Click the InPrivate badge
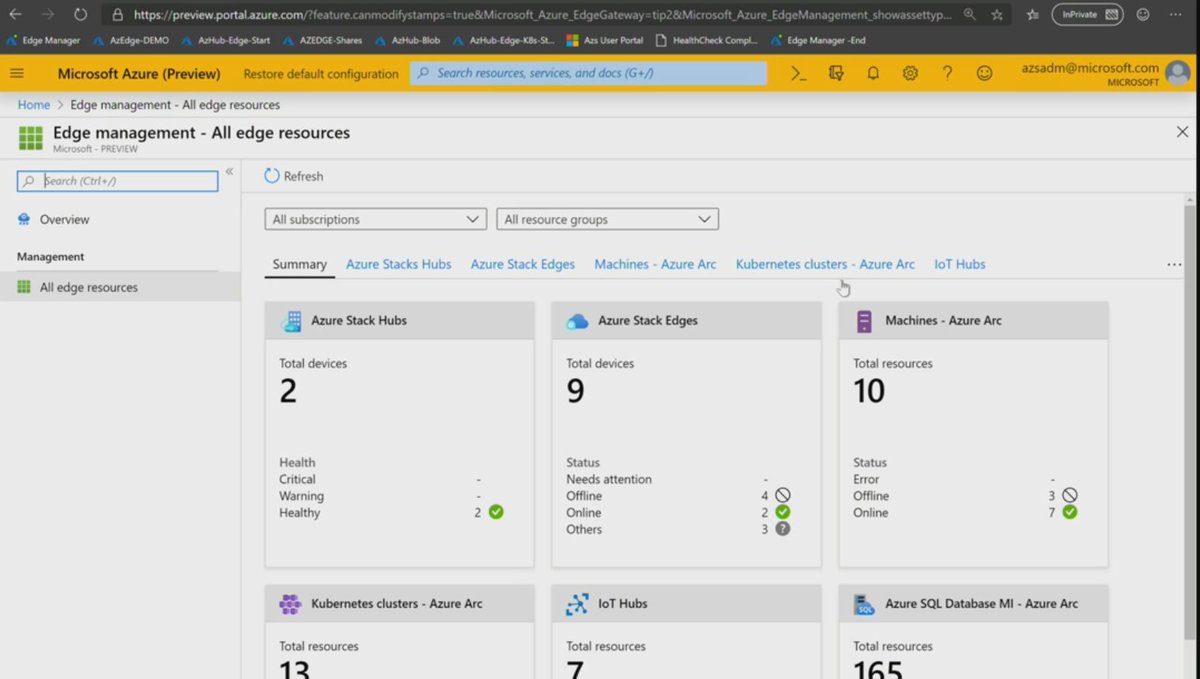The image size is (1200, 679). [x=1087, y=15]
